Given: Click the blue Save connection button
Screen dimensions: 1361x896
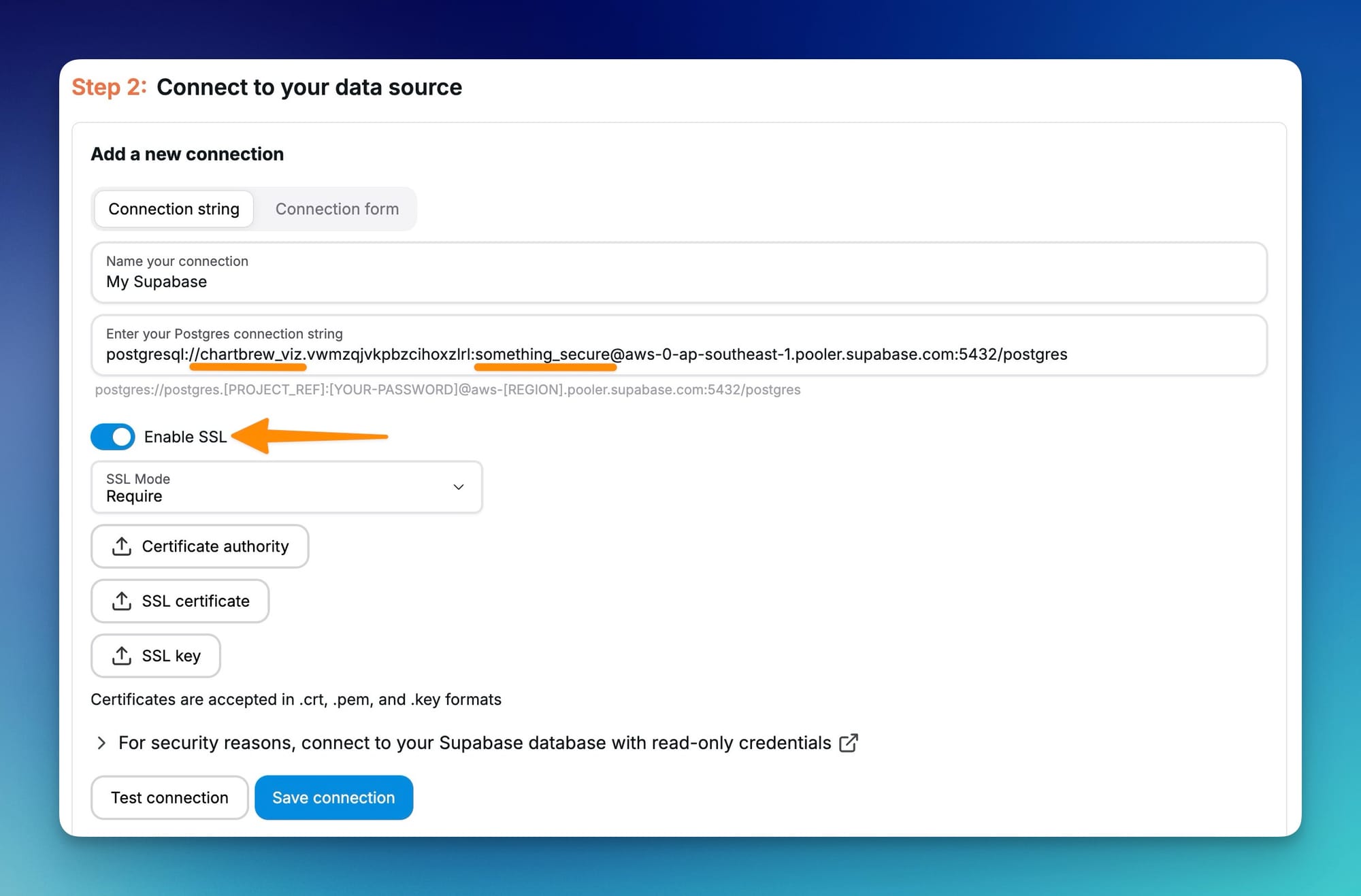Looking at the screenshot, I should (x=333, y=797).
